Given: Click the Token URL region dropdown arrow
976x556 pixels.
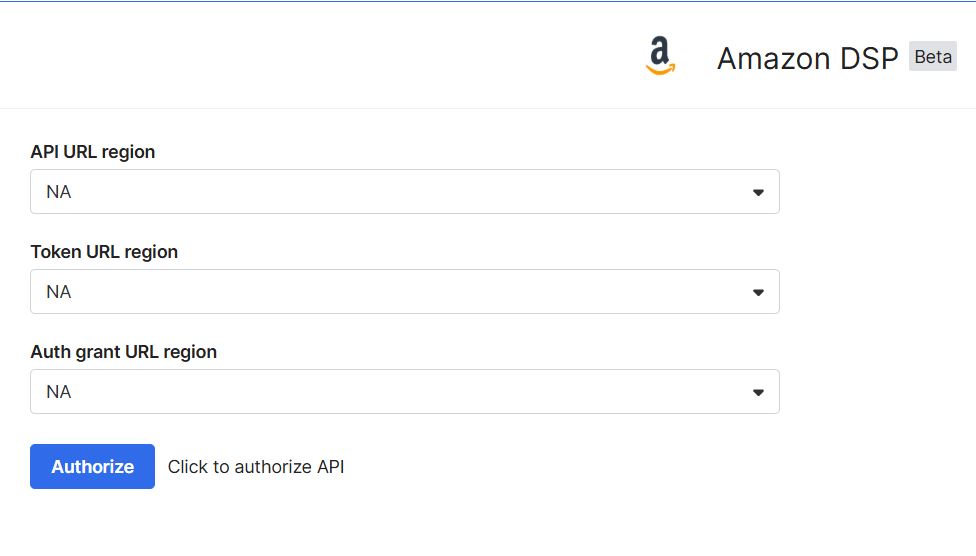Looking at the screenshot, I should coord(758,292).
